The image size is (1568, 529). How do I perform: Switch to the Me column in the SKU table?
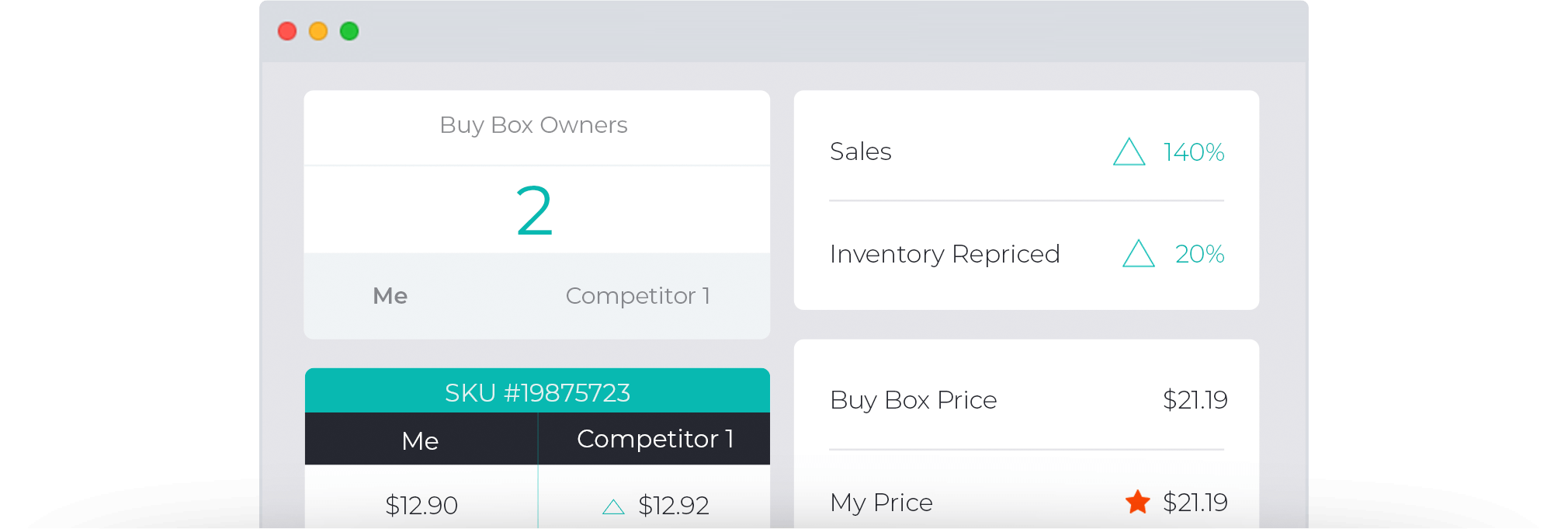point(421,440)
